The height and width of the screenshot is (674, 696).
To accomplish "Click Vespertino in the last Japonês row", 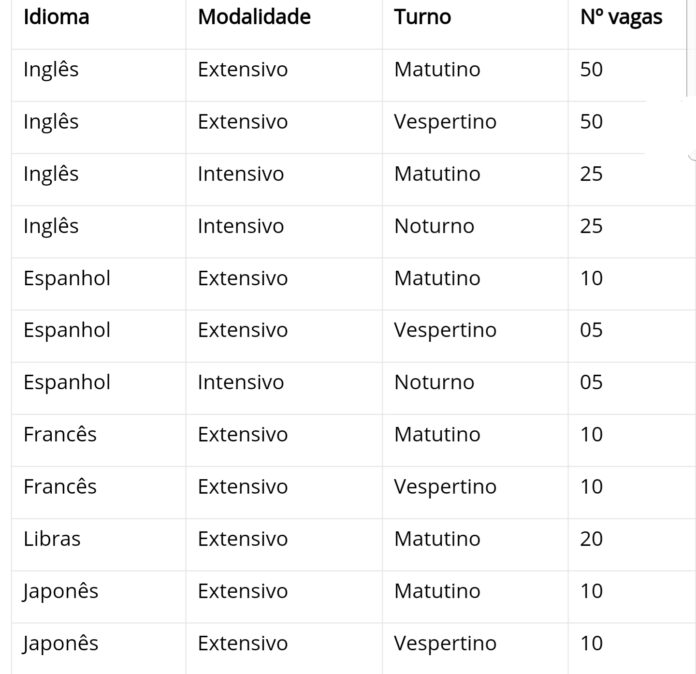I will tap(445, 643).
